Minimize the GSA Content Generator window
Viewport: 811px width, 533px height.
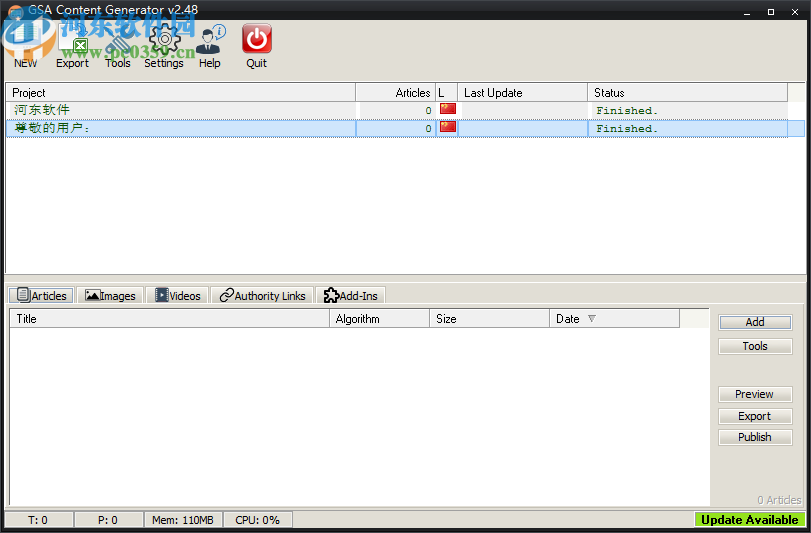(747, 12)
